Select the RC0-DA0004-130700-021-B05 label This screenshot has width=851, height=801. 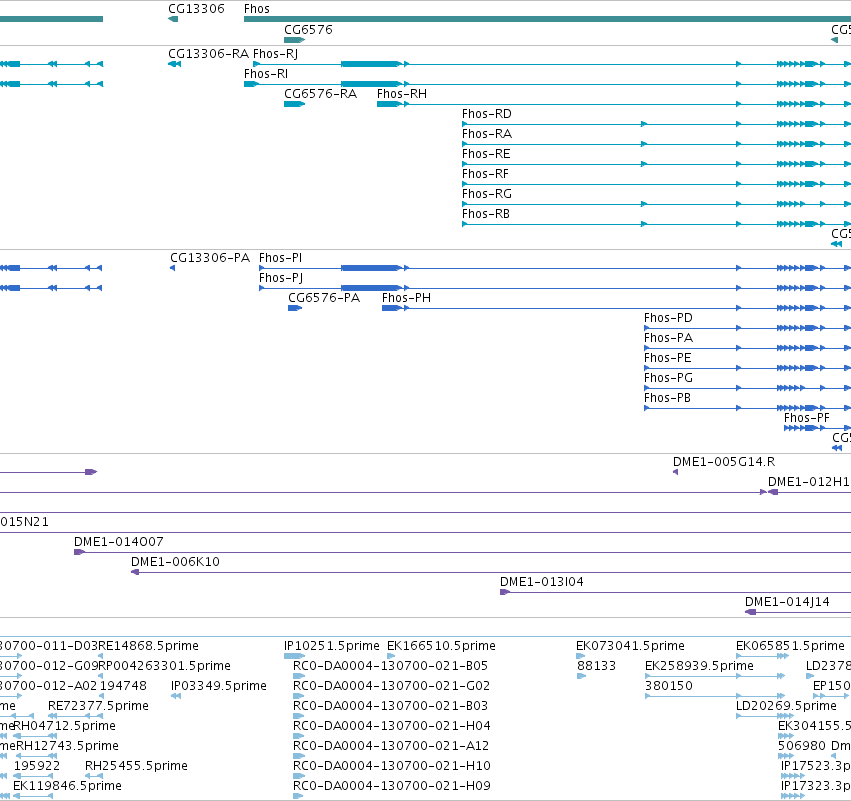click(390, 666)
